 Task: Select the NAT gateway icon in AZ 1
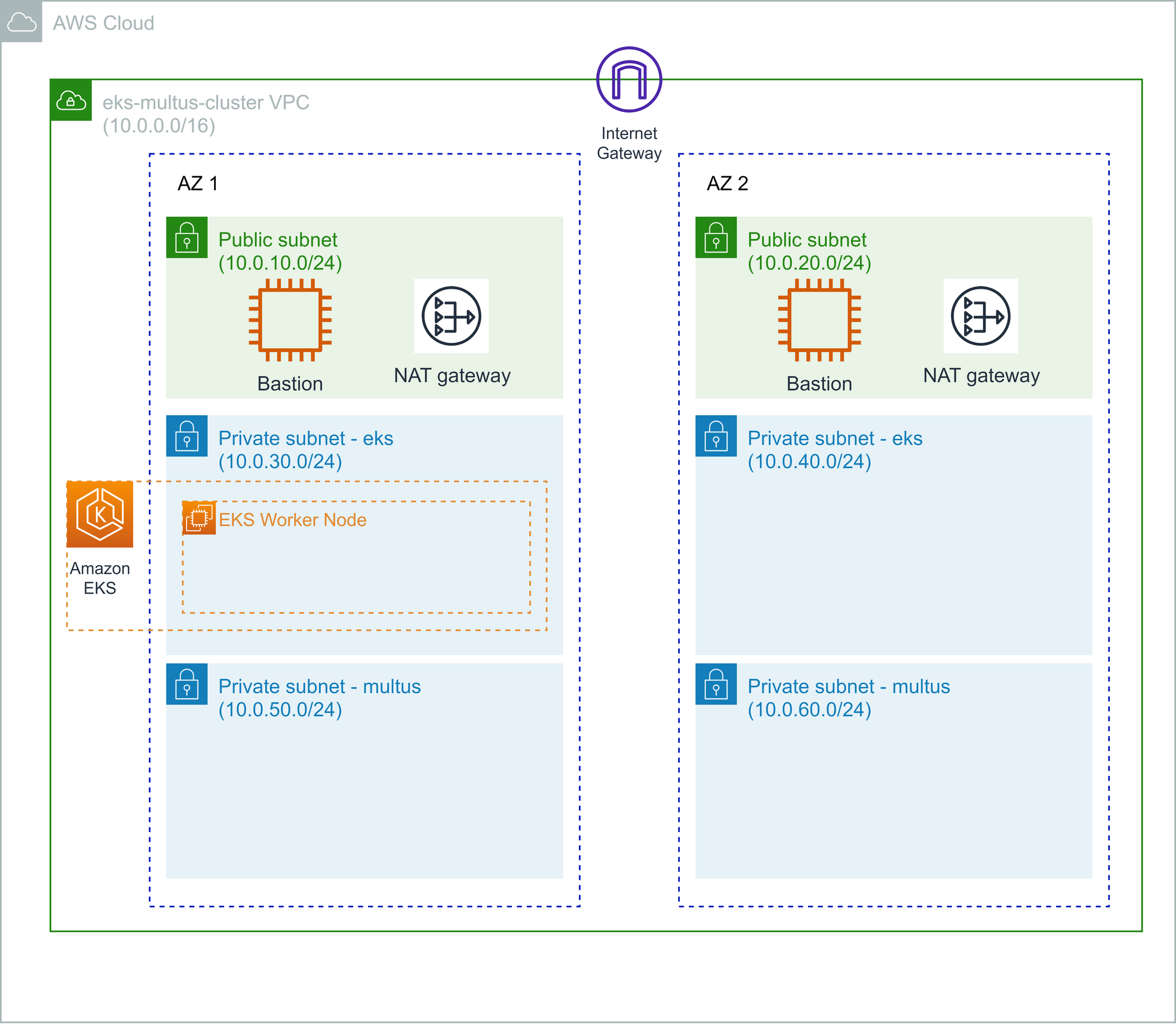point(451,316)
